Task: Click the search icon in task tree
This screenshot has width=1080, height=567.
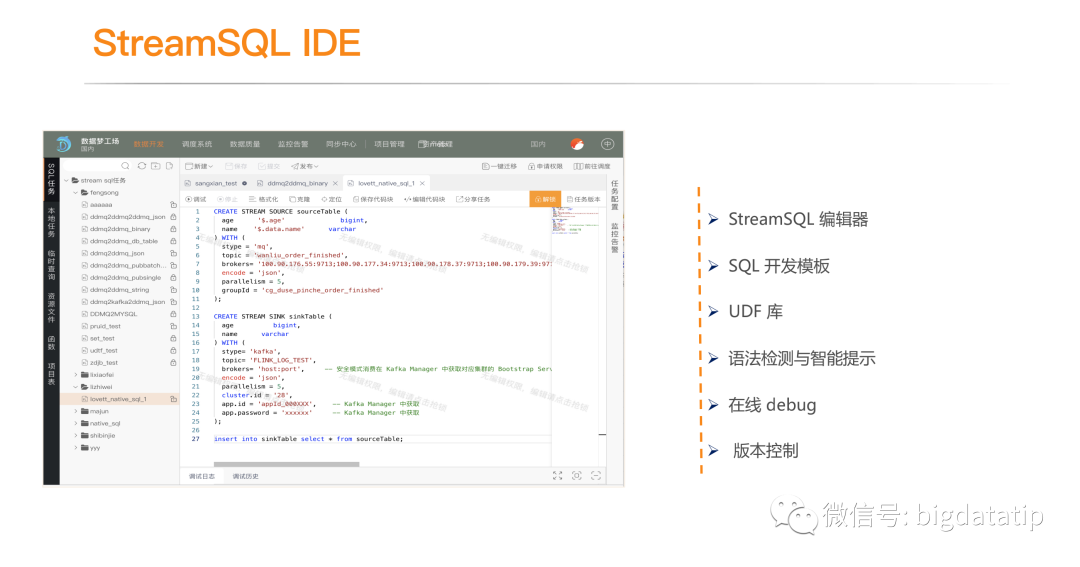Action: pyautogui.click(x=125, y=166)
